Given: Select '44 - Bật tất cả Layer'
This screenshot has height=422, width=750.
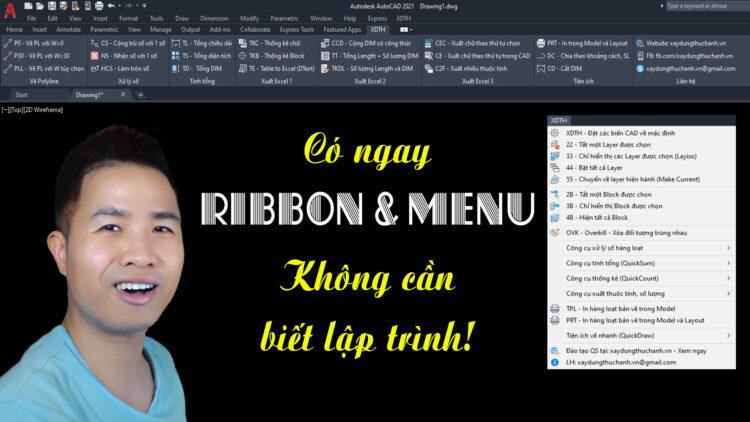Looking at the screenshot, I should [641, 168].
